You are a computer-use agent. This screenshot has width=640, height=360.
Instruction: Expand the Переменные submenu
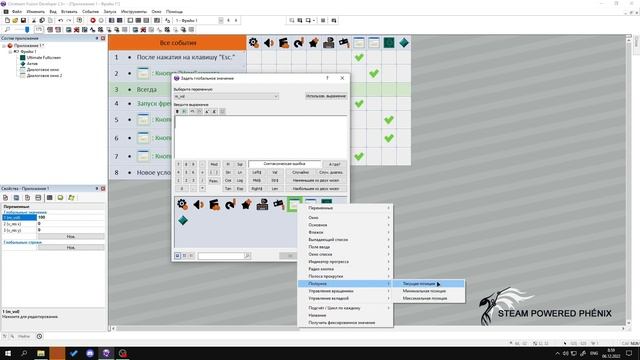pyautogui.click(x=345, y=208)
